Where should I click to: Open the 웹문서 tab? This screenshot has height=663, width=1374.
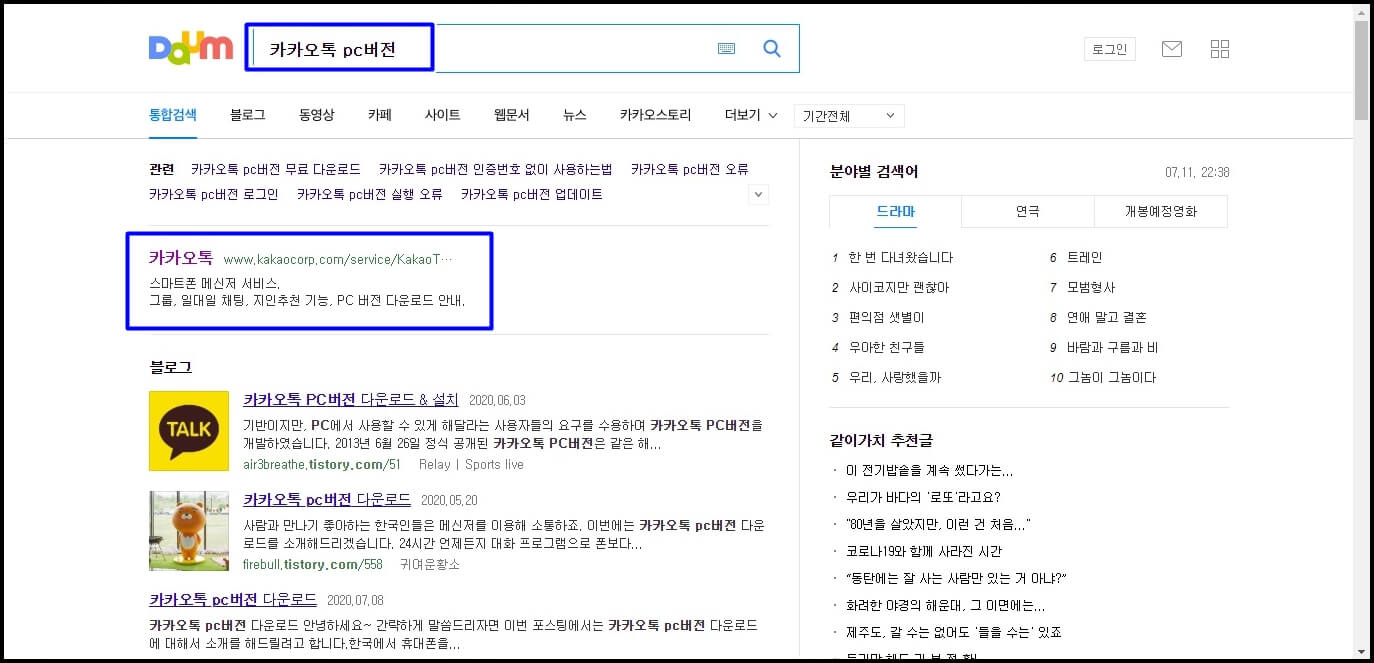pyautogui.click(x=511, y=115)
